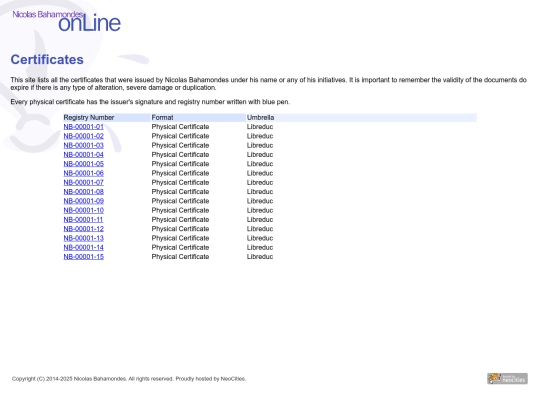540x405 pixels.
Task: Click the paragraph starting 'This site lists all'
Action: pyautogui.click(x=269, y=84)
